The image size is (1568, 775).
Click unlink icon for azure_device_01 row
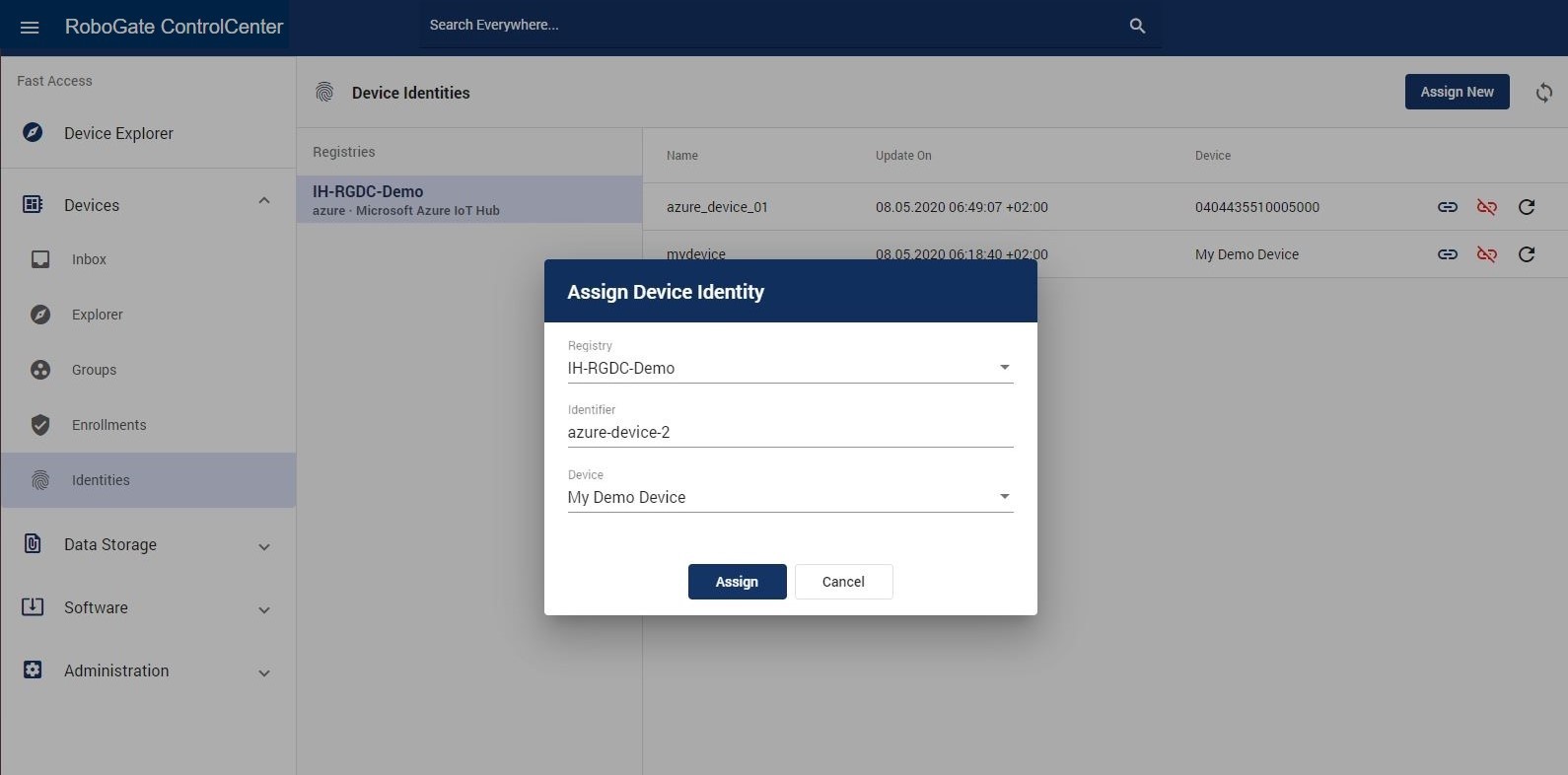point(1487,207)
